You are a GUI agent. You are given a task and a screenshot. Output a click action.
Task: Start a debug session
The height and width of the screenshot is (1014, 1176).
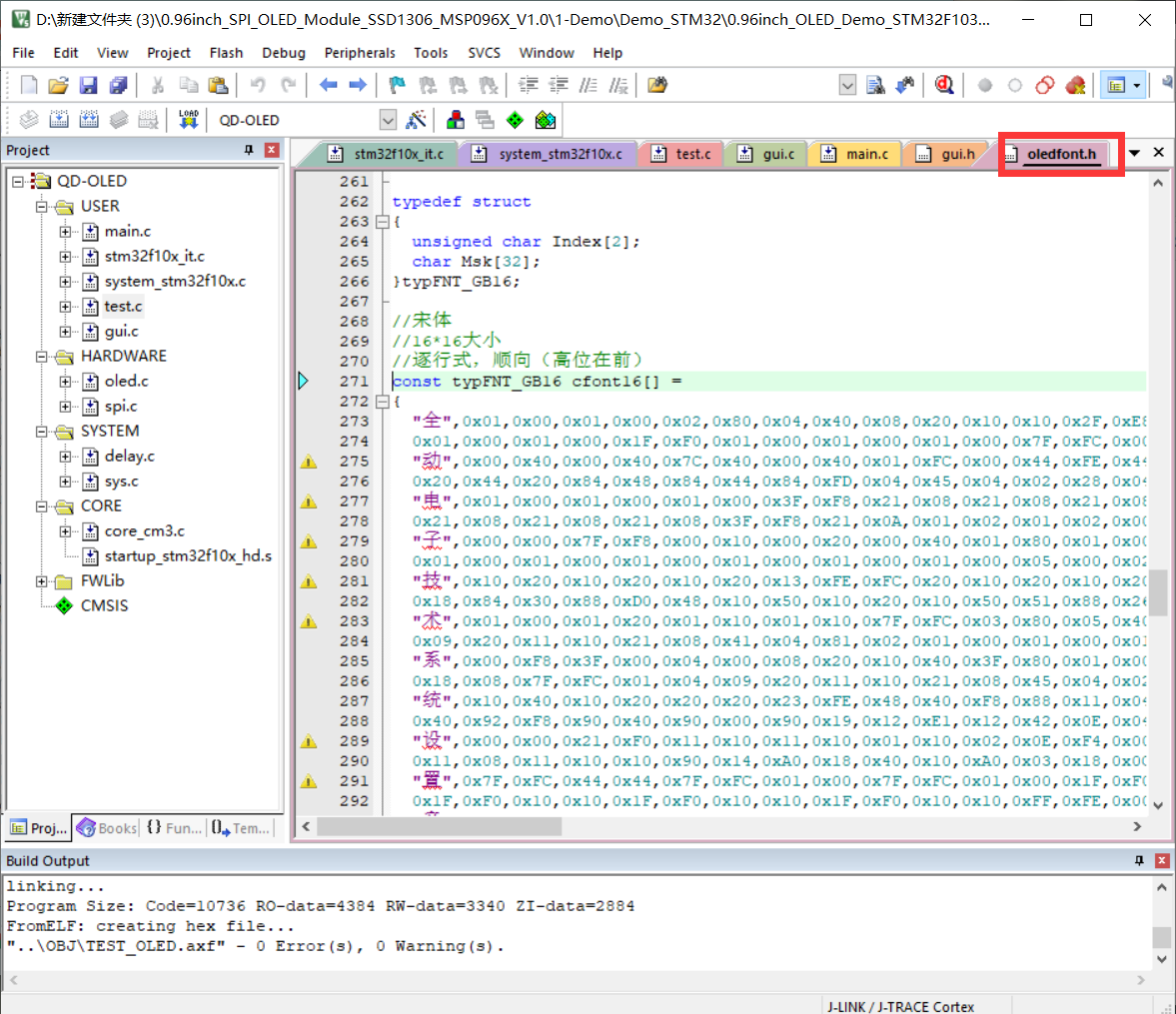pyautogui.click(x=942, y=85)
